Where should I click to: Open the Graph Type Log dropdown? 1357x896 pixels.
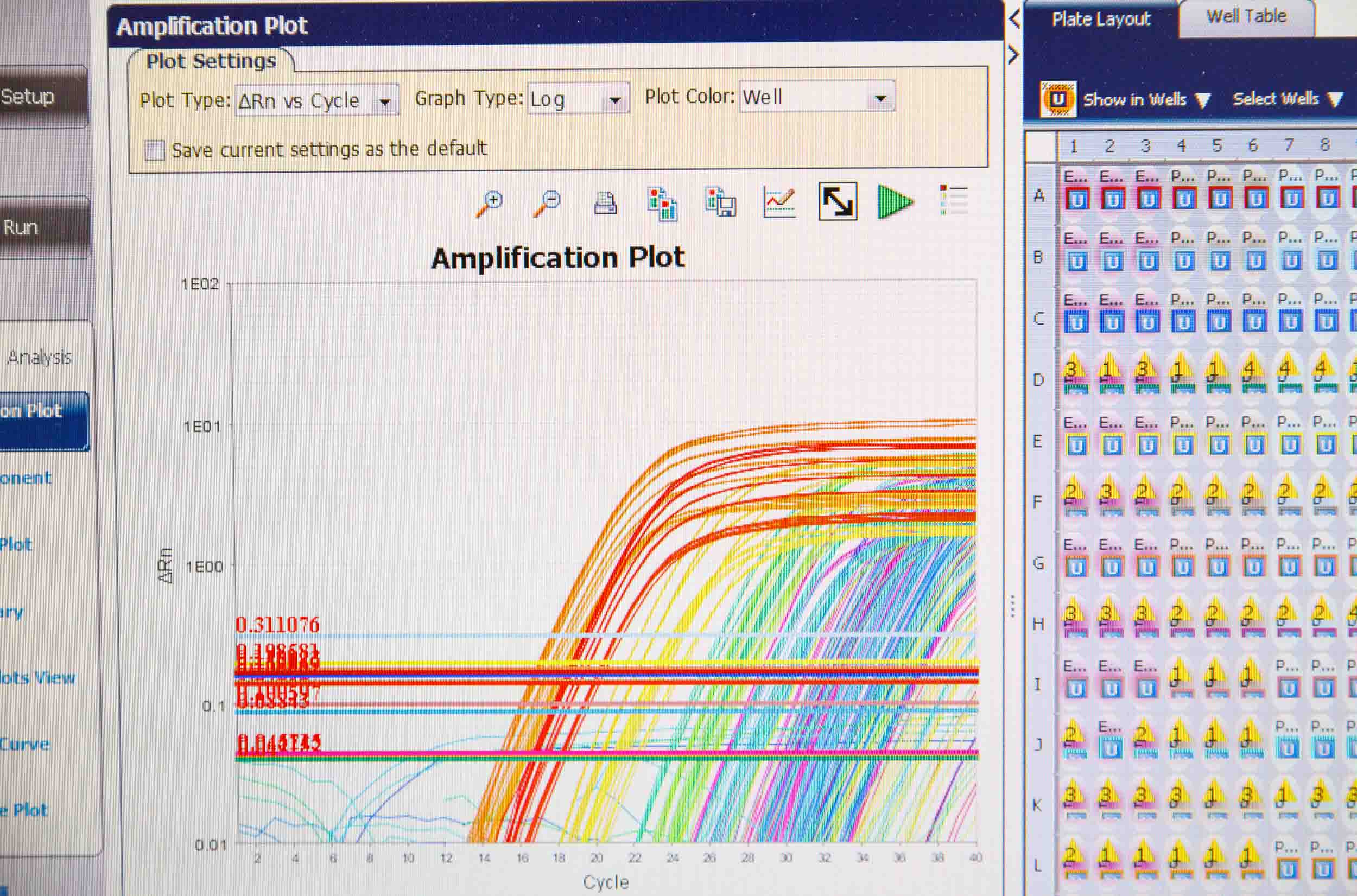pos(615,100)
